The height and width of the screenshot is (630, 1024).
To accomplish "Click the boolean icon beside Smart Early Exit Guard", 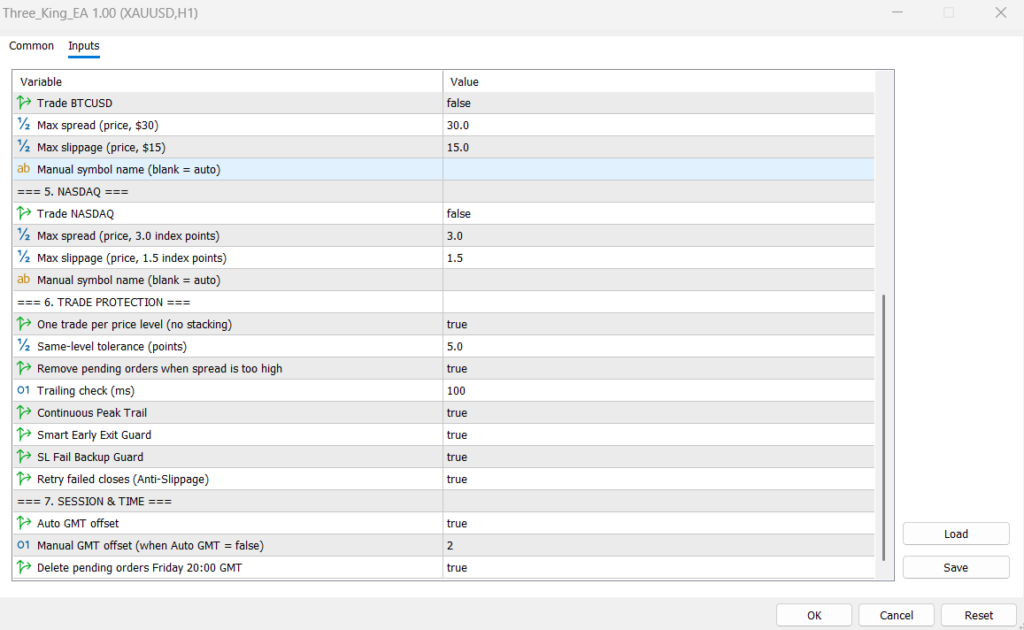I will [24, 435].
